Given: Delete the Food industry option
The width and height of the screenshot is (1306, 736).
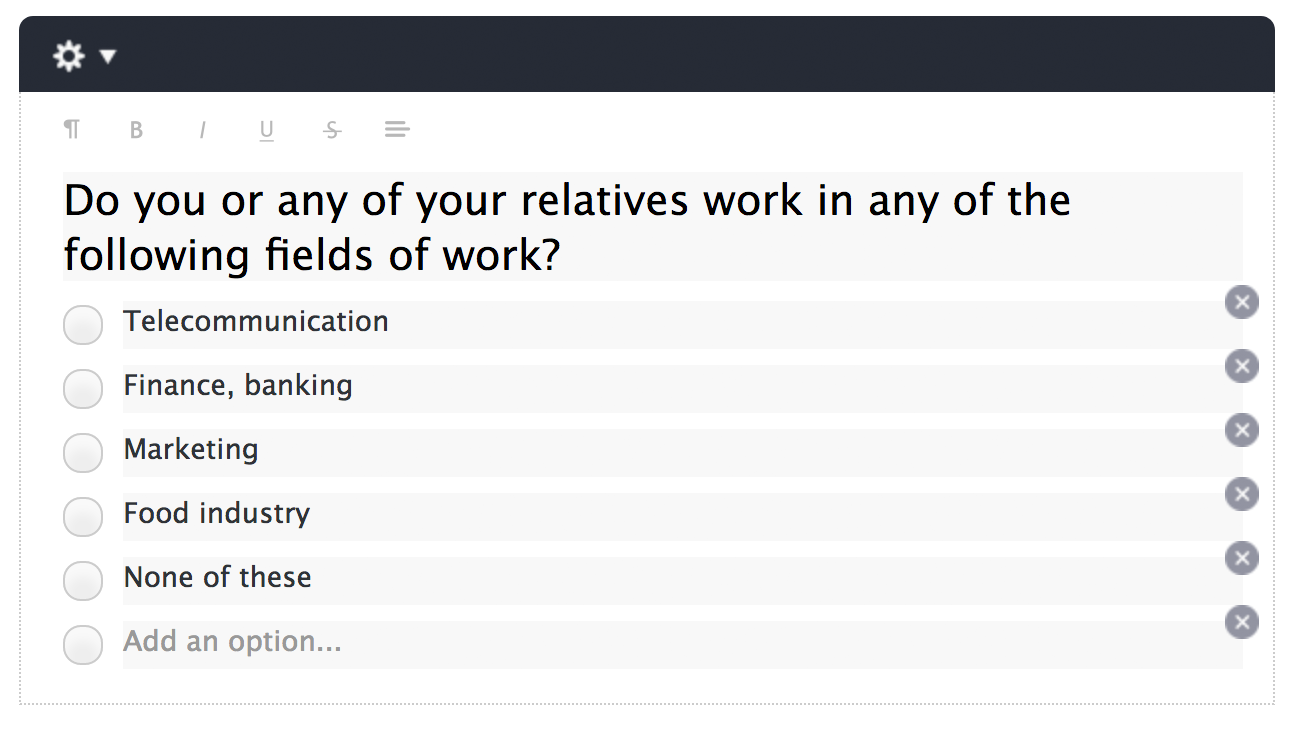Looking at the screenshot, I should 1242,494.
